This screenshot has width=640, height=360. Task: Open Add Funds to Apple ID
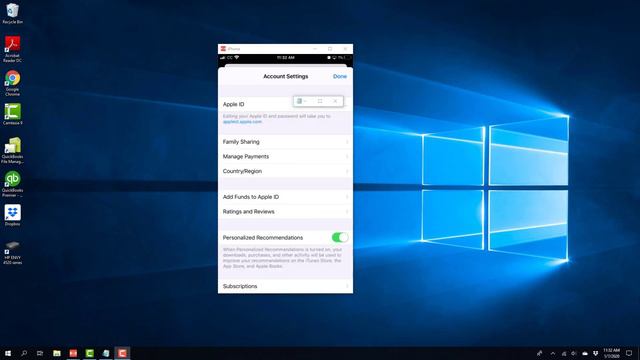[285, 197]
